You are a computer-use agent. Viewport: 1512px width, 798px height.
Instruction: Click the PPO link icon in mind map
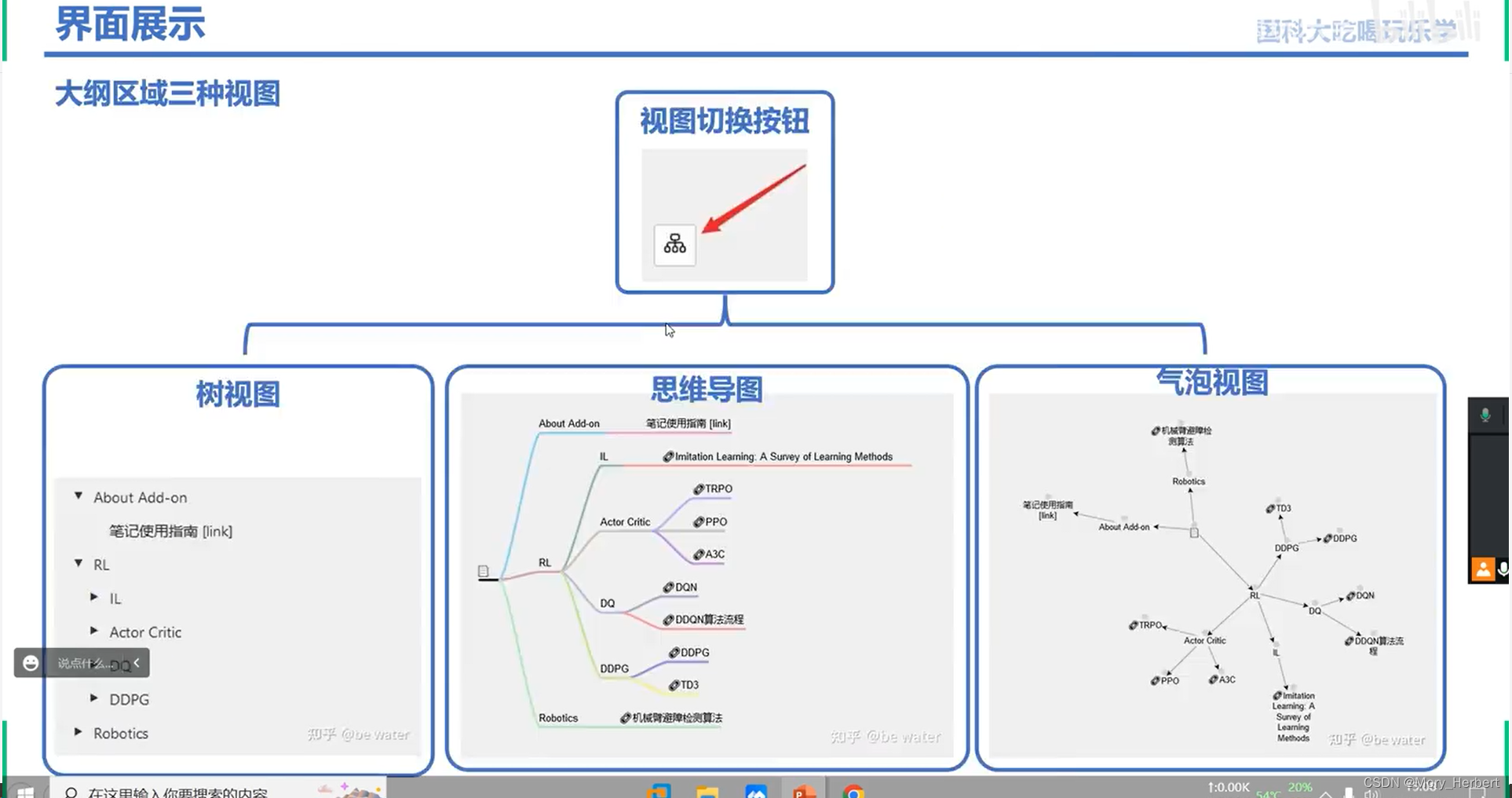[x=698, y=522]
